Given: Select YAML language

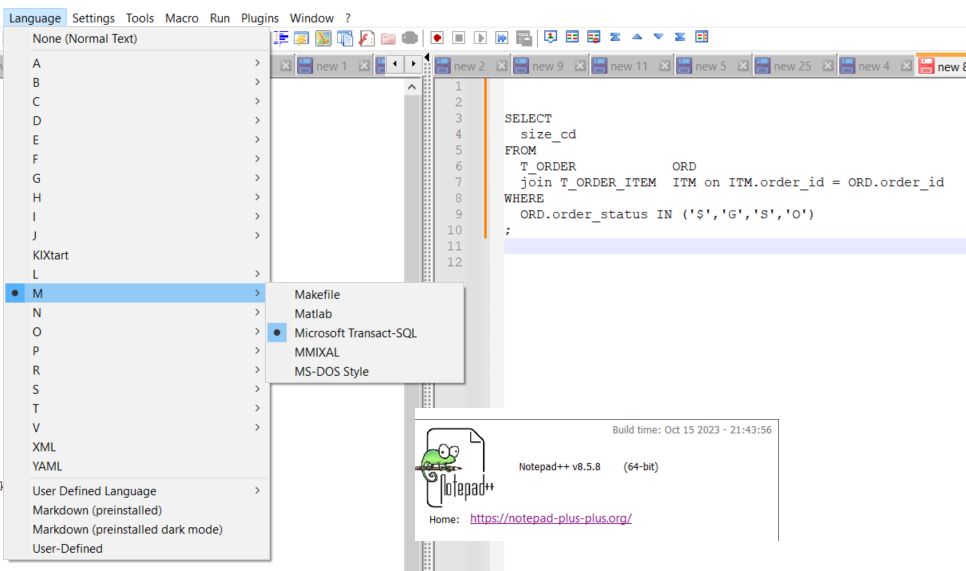Looking at the screenshot, I should (137, 466).
